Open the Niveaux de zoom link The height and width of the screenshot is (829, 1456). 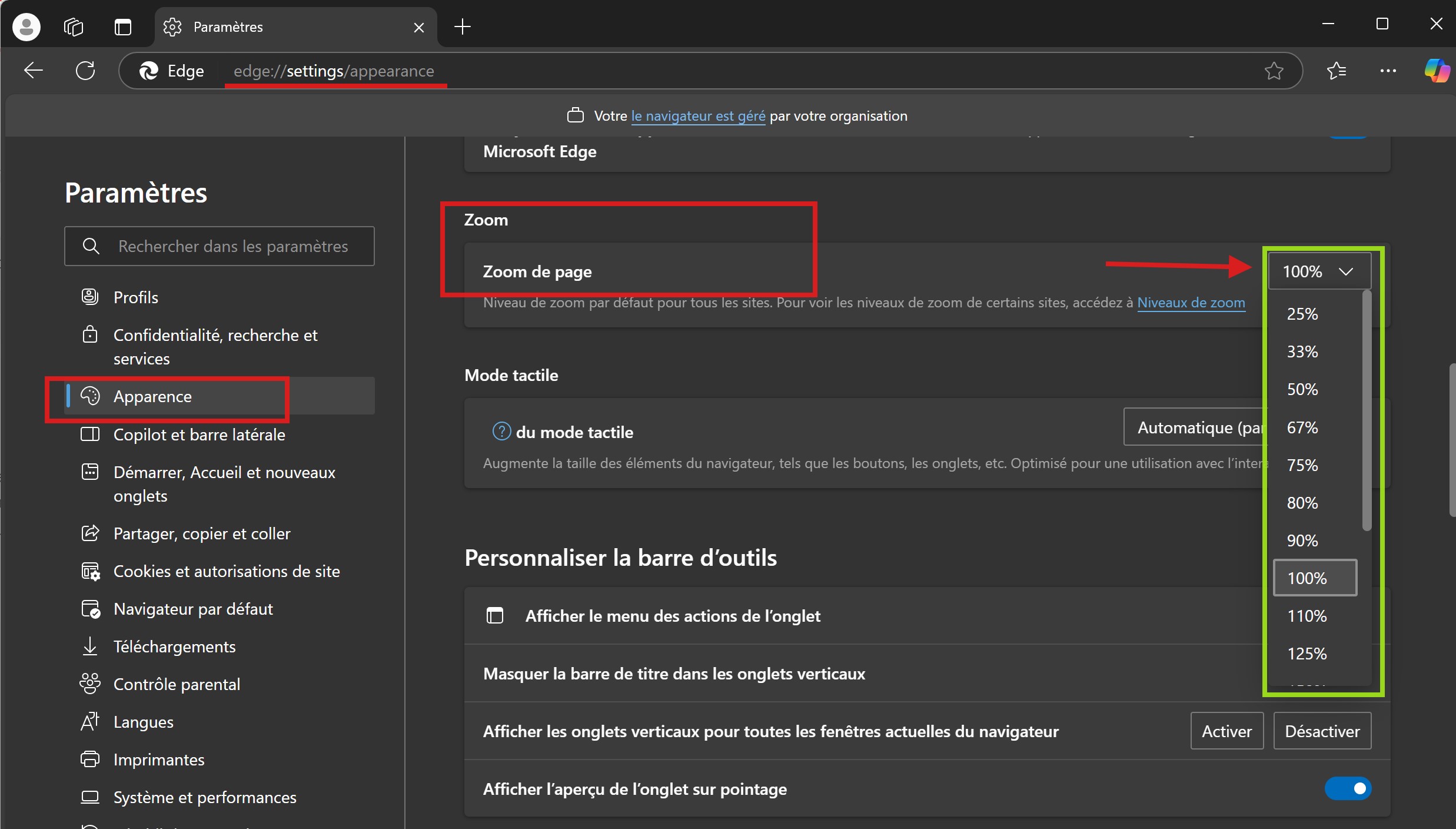pos(1191,303)
